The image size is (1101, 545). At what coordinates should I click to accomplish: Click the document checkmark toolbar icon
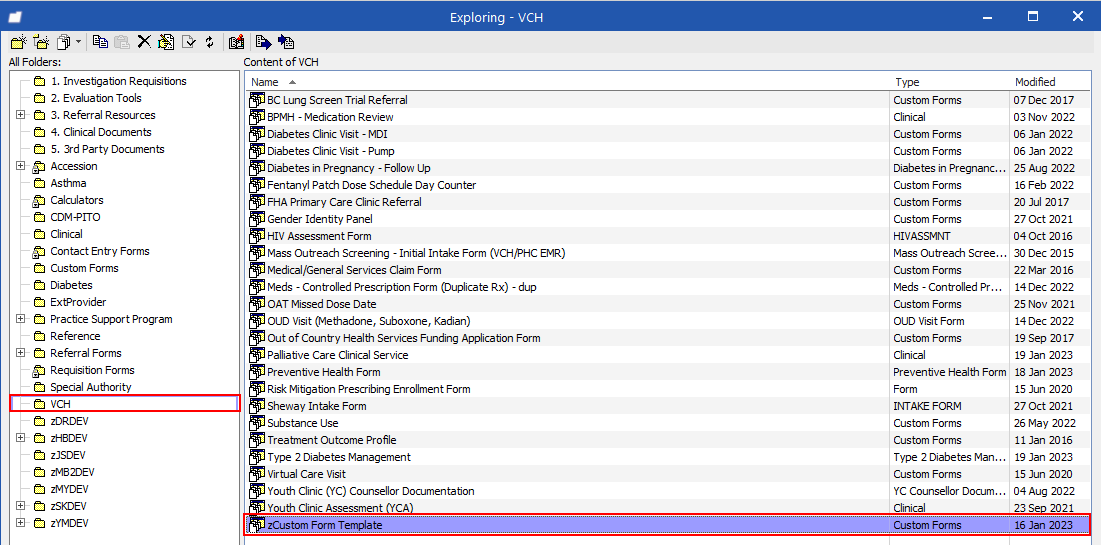click(188, 42)
